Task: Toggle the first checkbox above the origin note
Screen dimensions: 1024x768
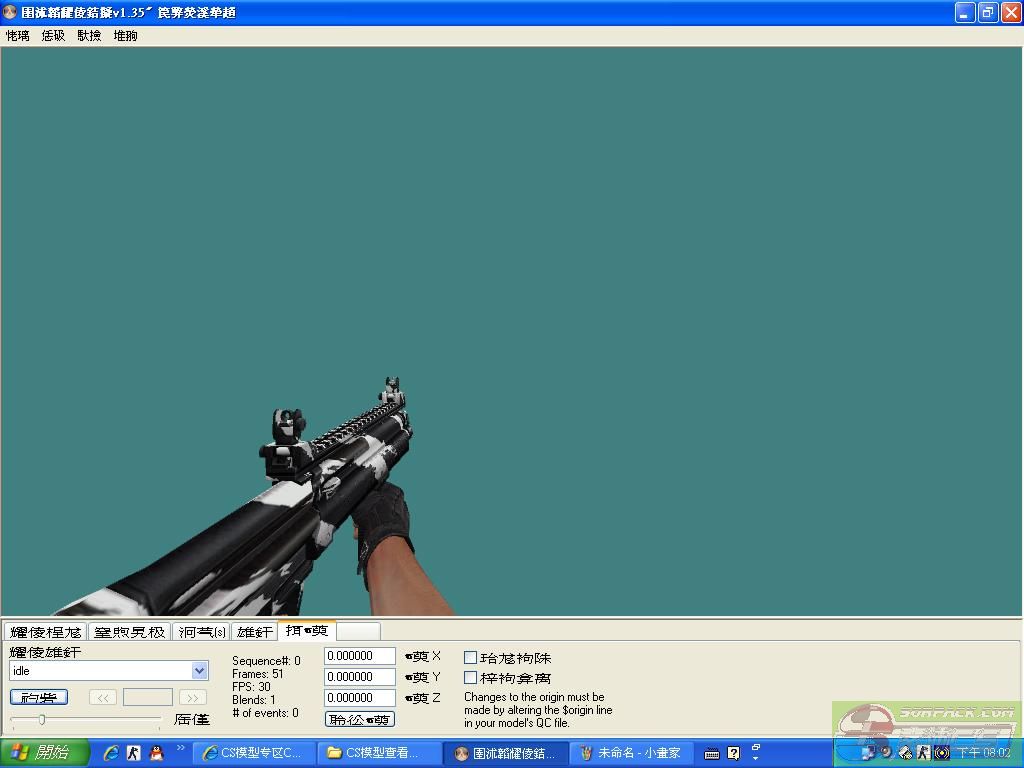Action: tap(470, 658)
